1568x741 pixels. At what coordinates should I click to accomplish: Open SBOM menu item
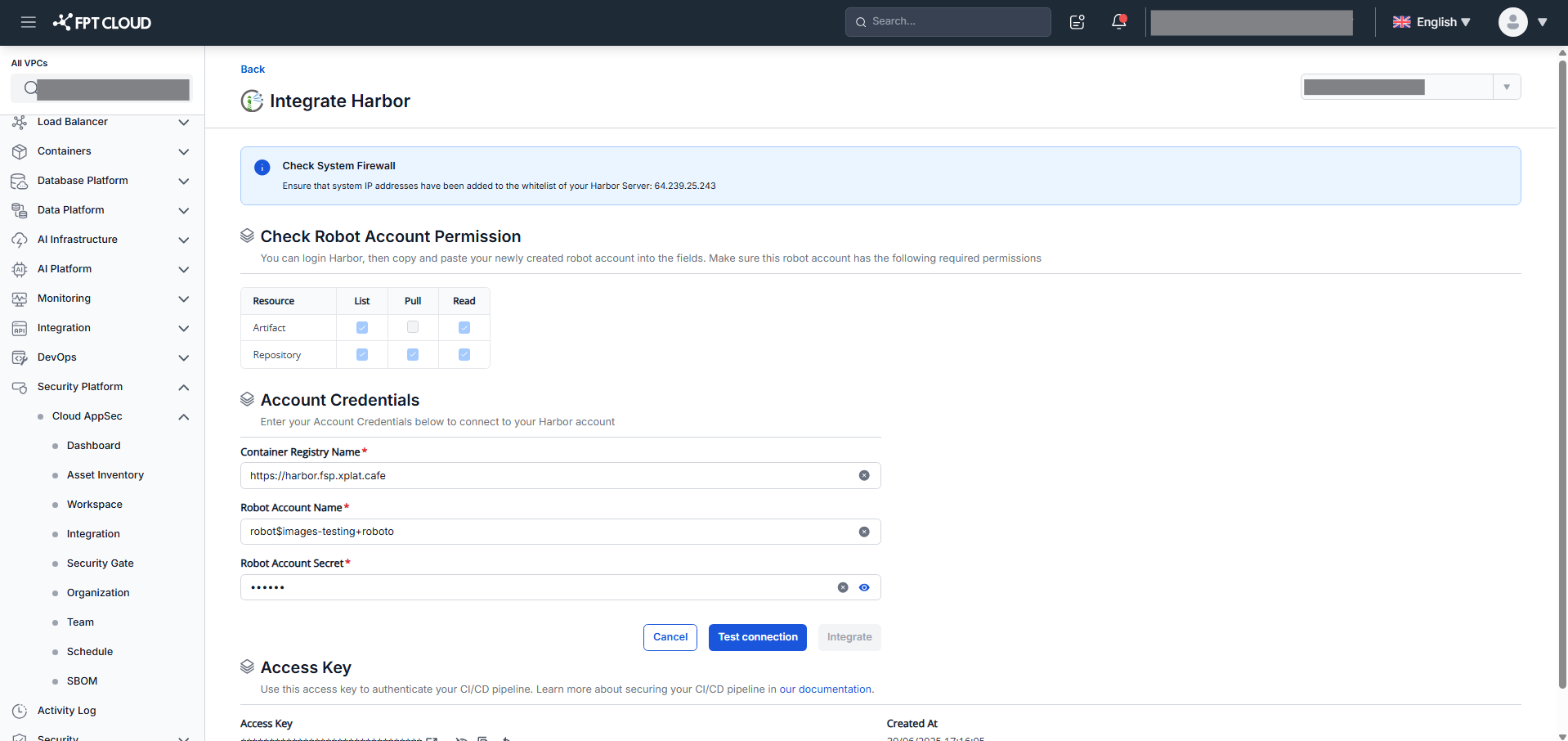(82, 681)
